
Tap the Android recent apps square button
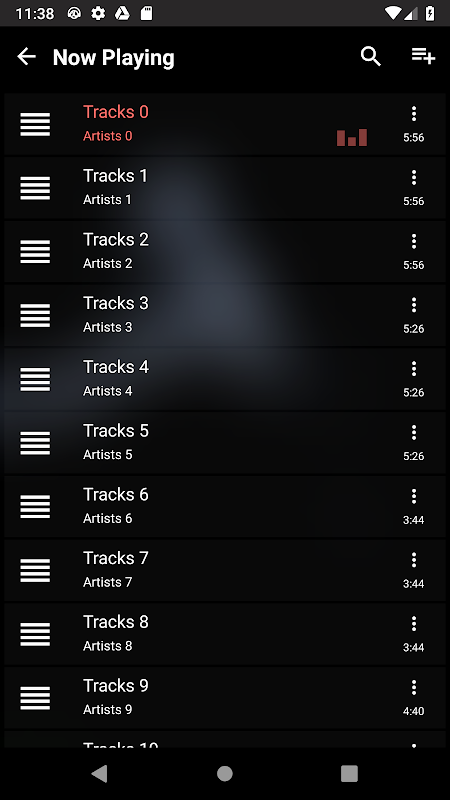click(x=349, y=774)
